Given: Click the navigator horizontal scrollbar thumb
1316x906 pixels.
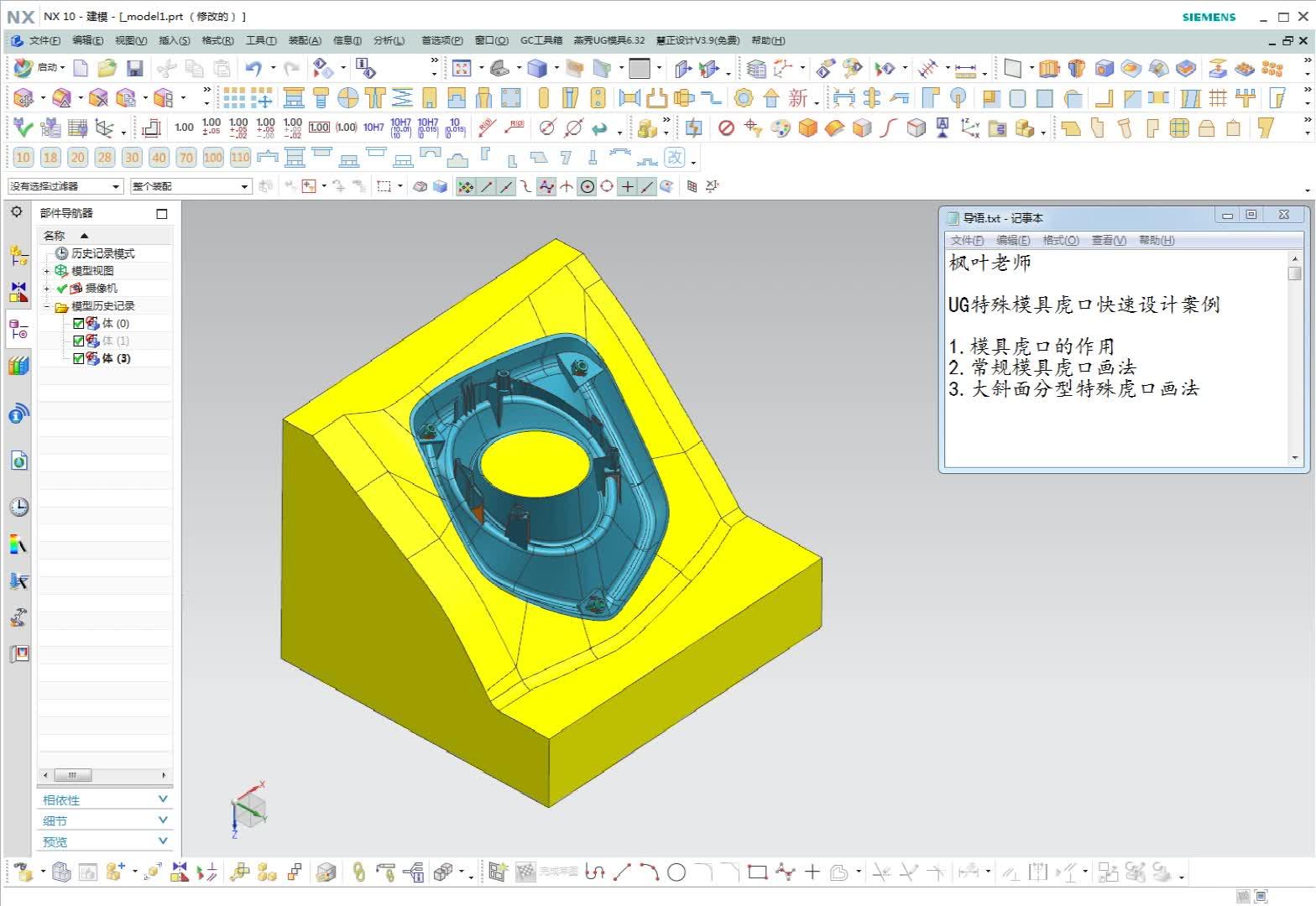Looking at the screenshot, I should click(72, 775).
